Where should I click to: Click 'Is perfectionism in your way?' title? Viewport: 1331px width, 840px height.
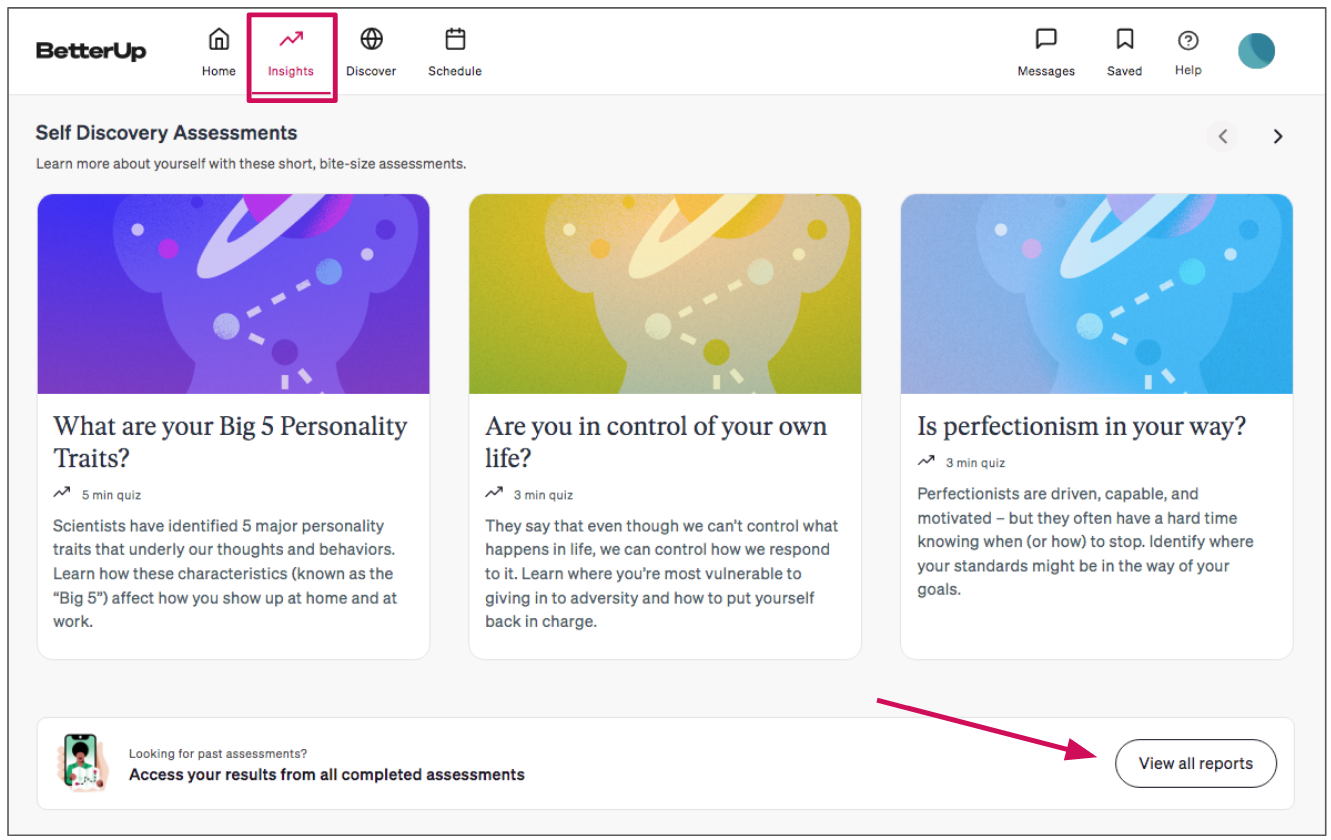click(1082, 426)
